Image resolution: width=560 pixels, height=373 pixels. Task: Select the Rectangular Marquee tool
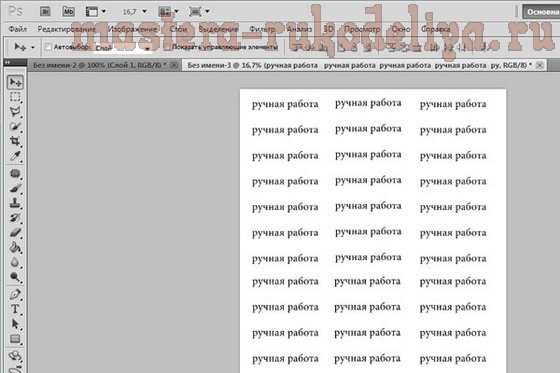point(15,97)
